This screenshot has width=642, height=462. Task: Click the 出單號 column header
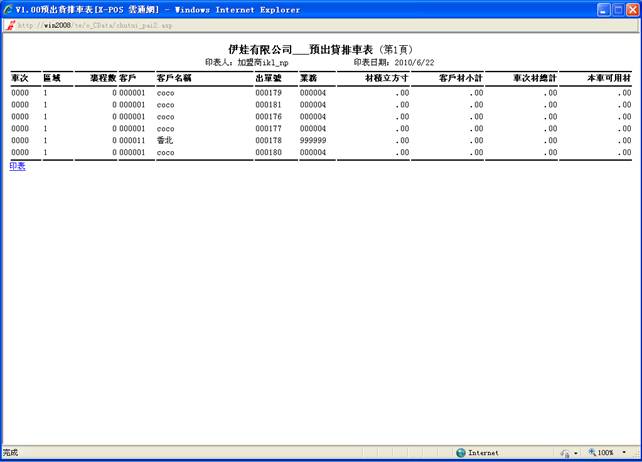268,77
